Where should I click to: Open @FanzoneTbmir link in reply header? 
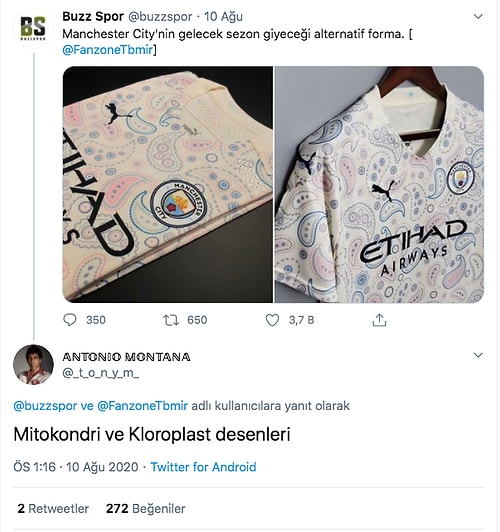(x=142, y=406)
